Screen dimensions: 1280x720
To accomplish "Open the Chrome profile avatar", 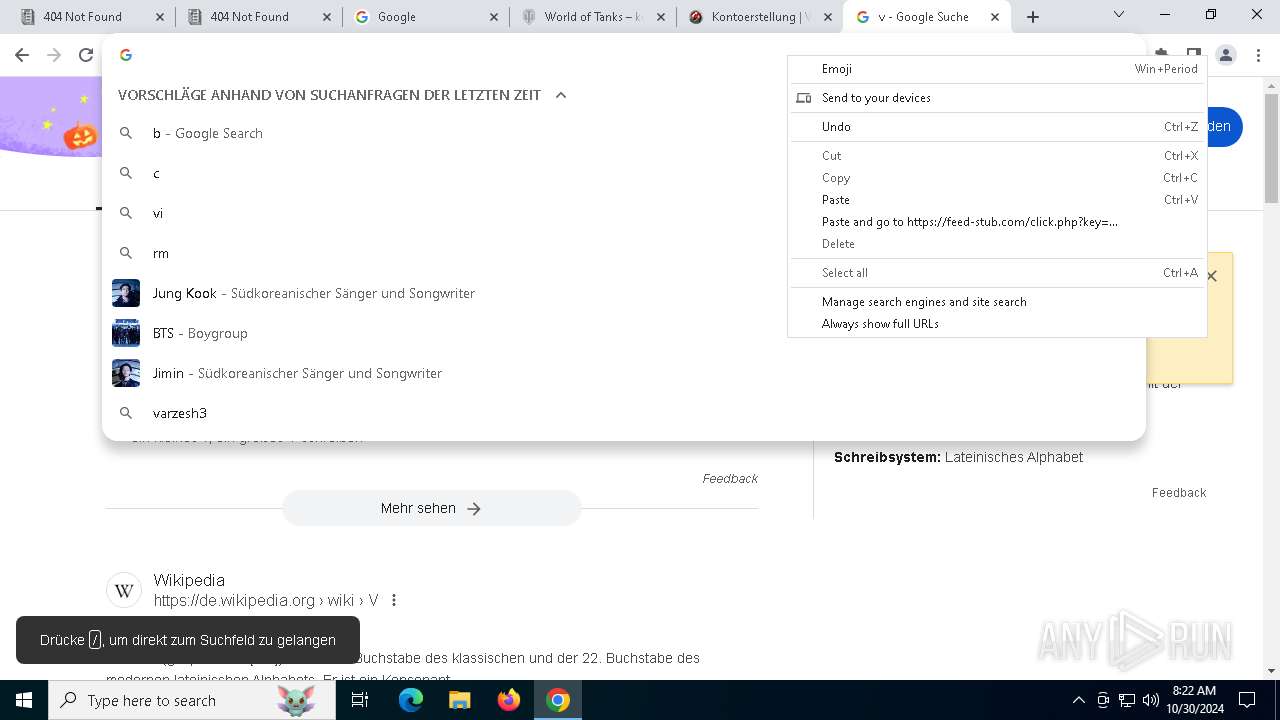I will coord(1226,55).
